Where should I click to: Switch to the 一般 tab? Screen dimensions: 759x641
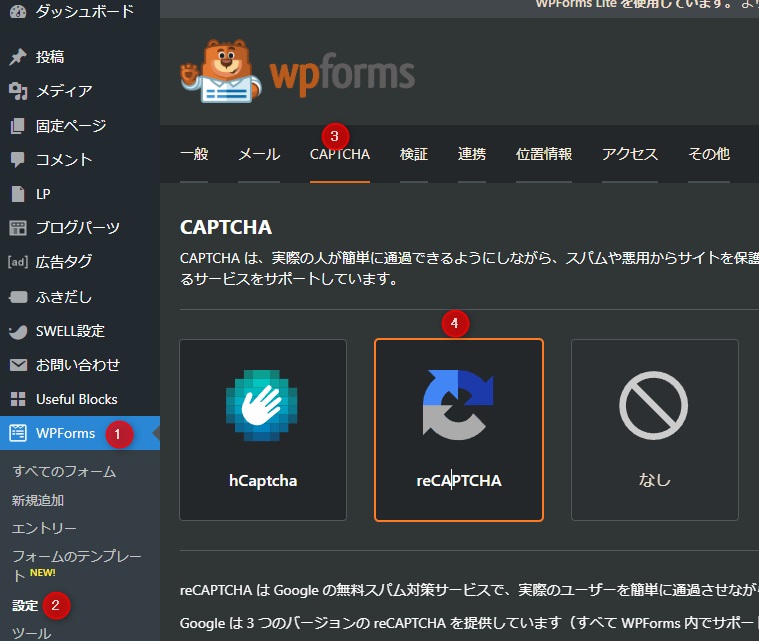pos(194,154)
